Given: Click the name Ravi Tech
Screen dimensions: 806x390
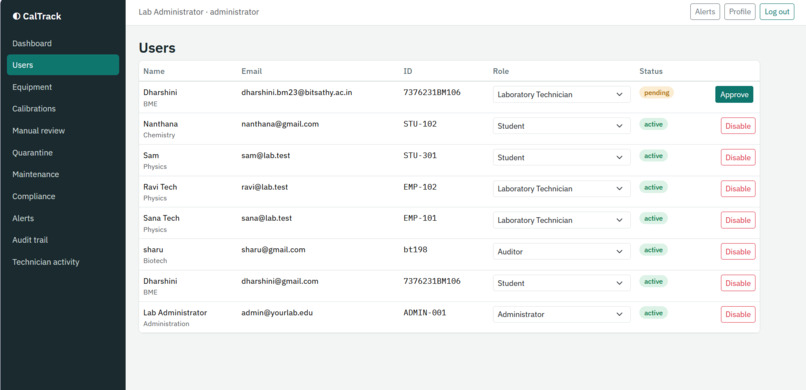Looking at the screenshot, I should tap(160, 187).
